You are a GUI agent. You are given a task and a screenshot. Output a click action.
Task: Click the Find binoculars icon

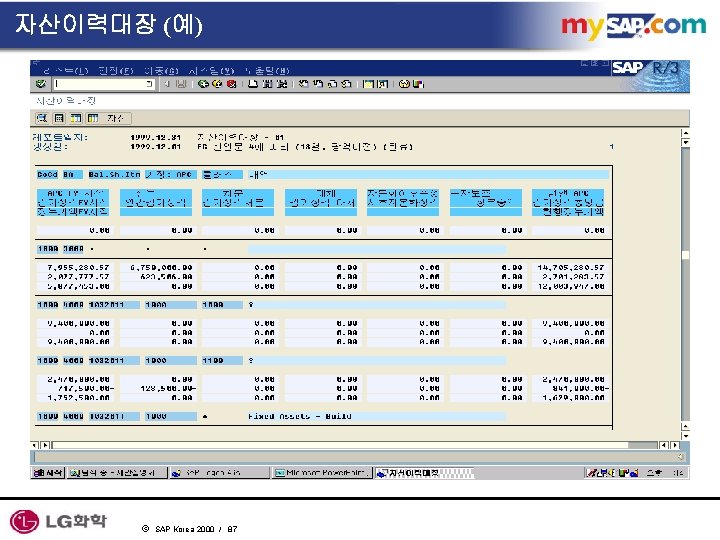267,84
